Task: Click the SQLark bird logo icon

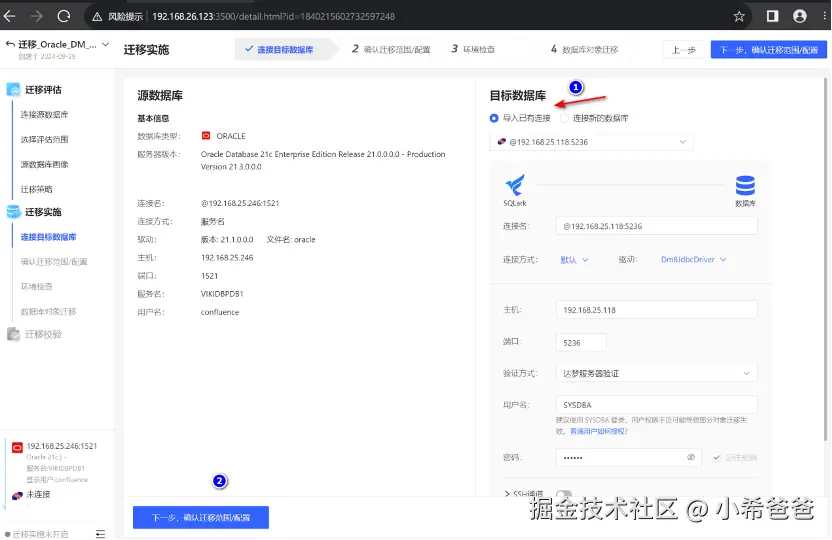Action: click(x=515, y=186)
